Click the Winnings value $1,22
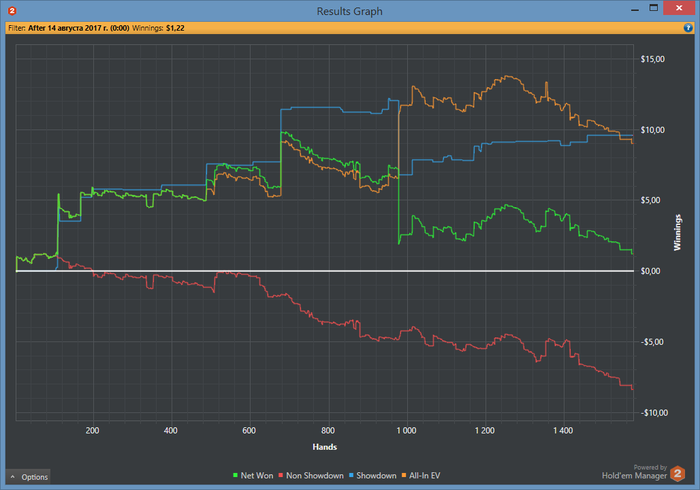 point(175,28)
